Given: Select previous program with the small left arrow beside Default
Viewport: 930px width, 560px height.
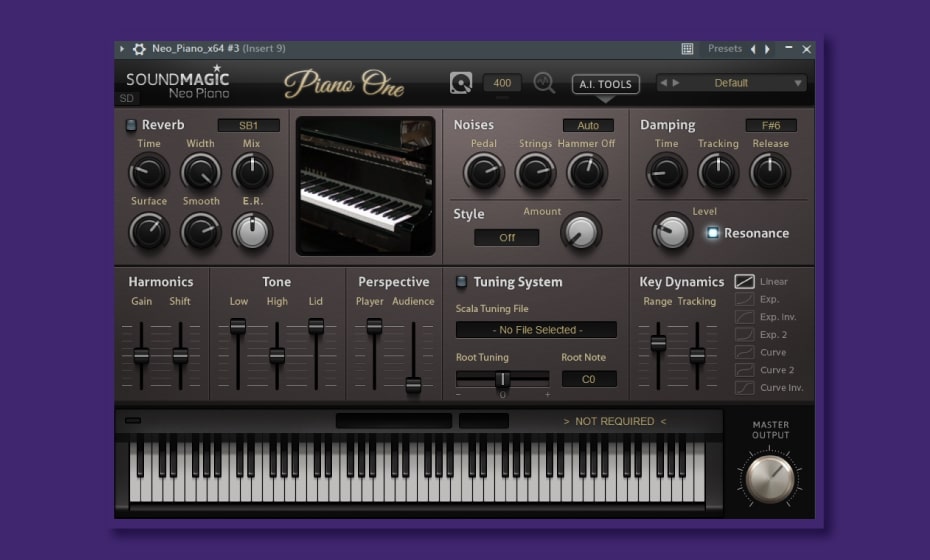Looking at the screenshot, I should coord(664,83).
